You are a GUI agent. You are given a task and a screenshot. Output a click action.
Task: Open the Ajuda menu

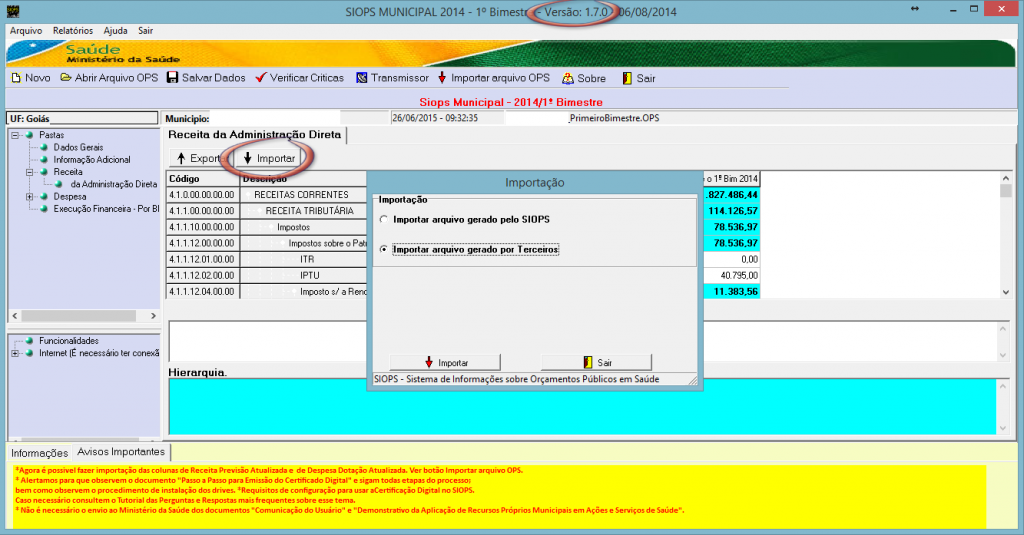click(116, 31)
